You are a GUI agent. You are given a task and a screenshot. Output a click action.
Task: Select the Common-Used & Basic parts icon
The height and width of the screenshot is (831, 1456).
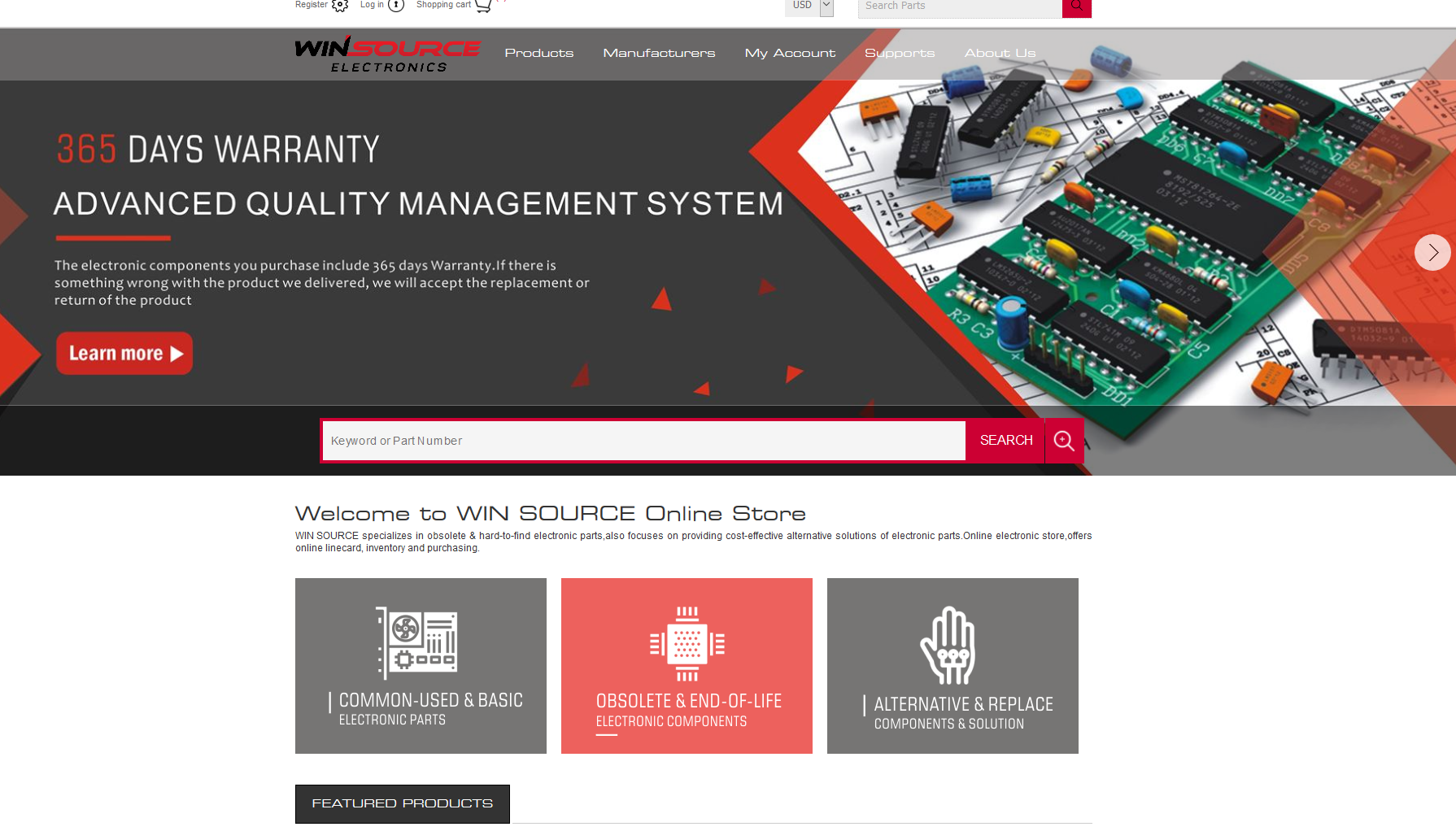(415, 642)
